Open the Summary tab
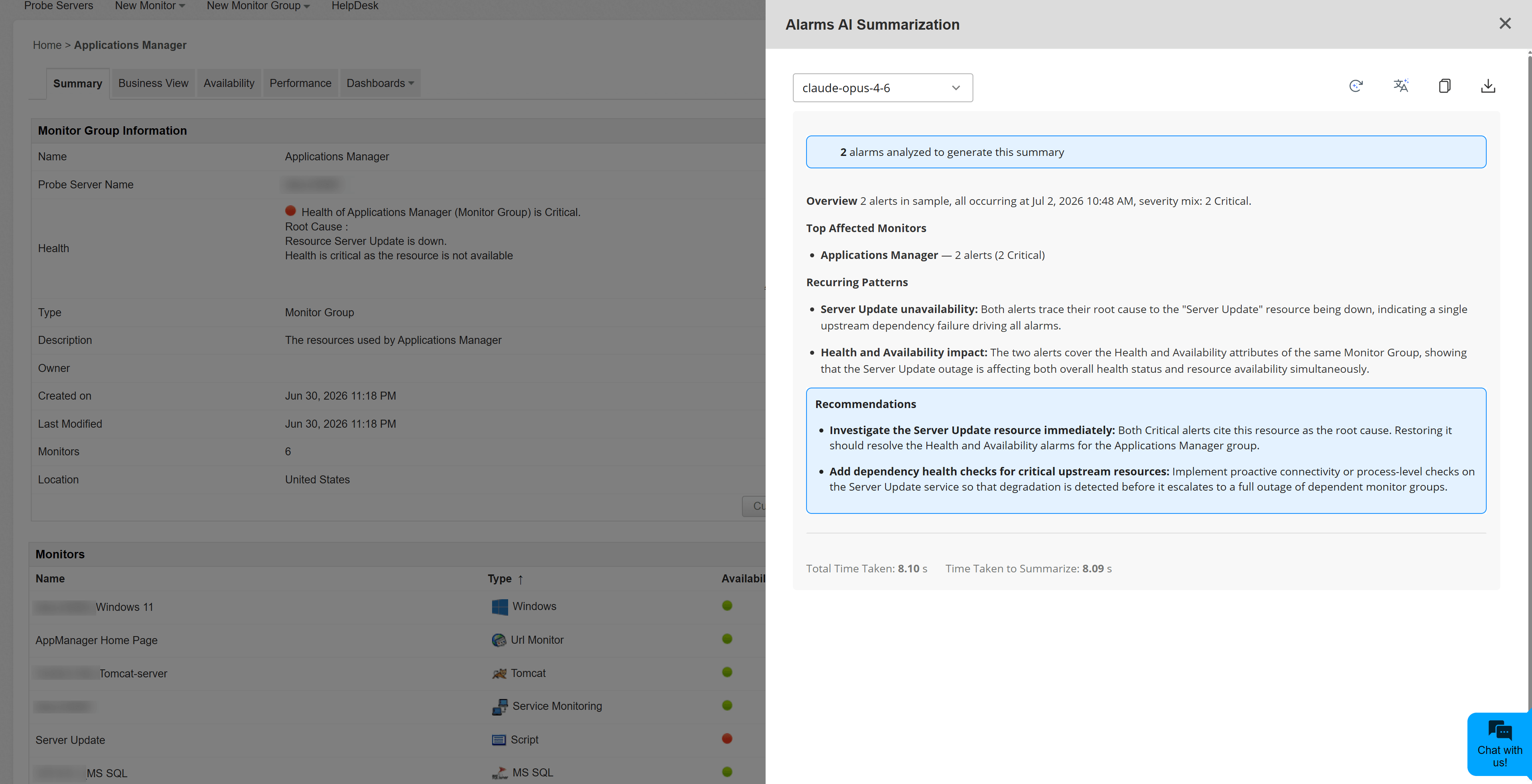 click(x=77, y=84)
